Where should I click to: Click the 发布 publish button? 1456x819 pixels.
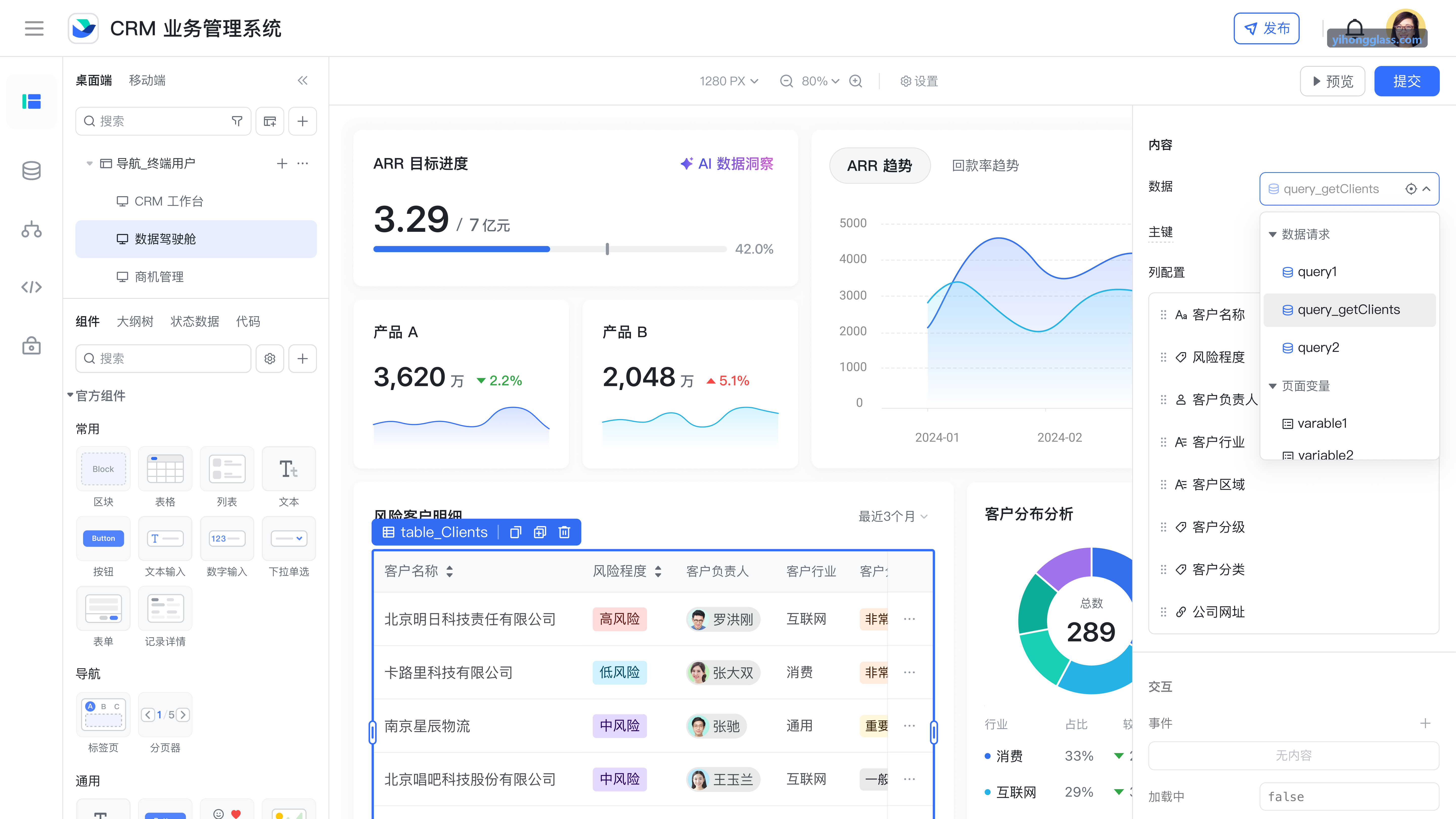(x=1266, y=28)
